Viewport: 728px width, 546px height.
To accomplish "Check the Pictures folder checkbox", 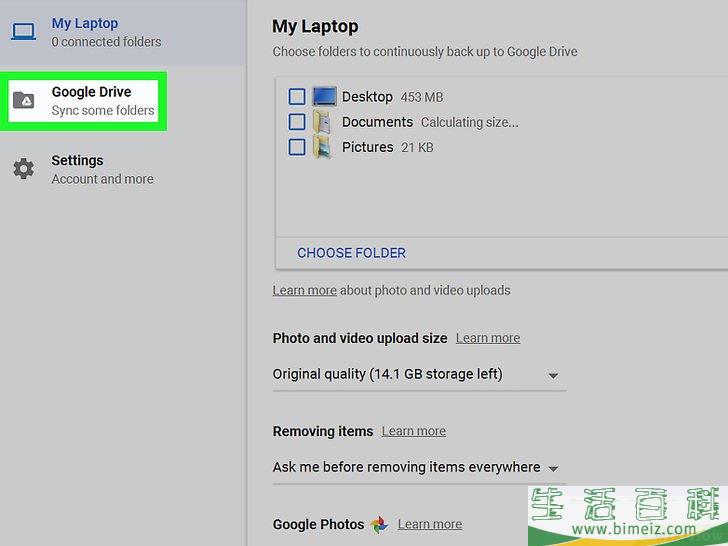I will click(297, 147).
